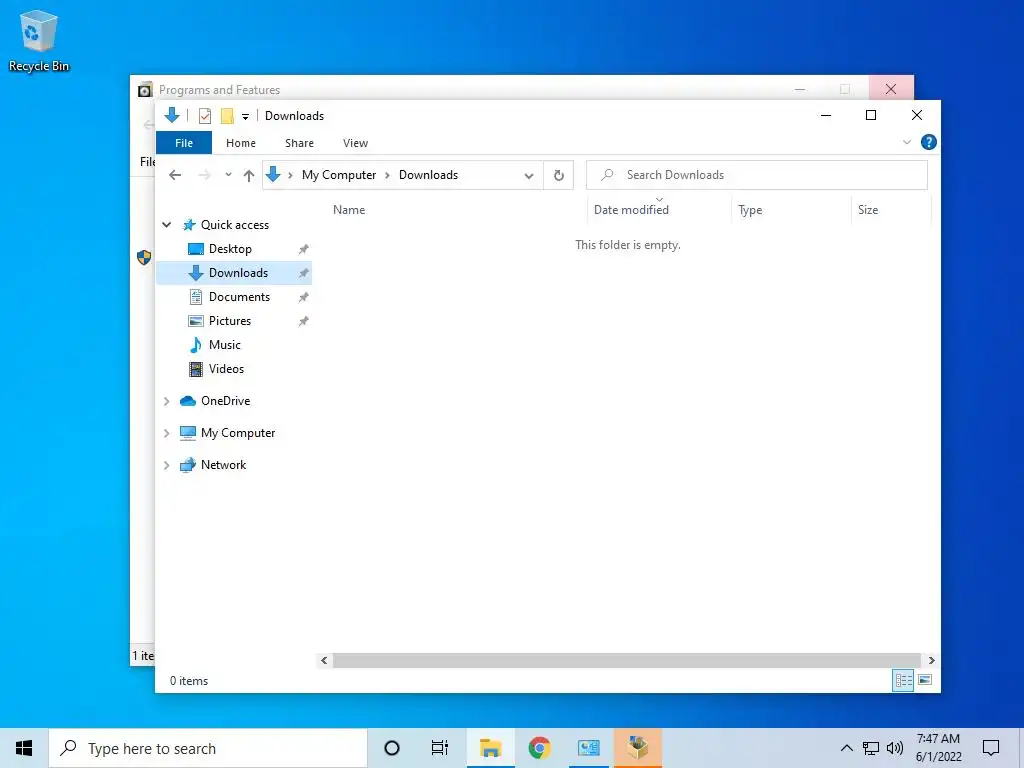Switch to the Home ribbon tab
The width and height of the screenshot is (1024, 768).
[x=241, y=143]
